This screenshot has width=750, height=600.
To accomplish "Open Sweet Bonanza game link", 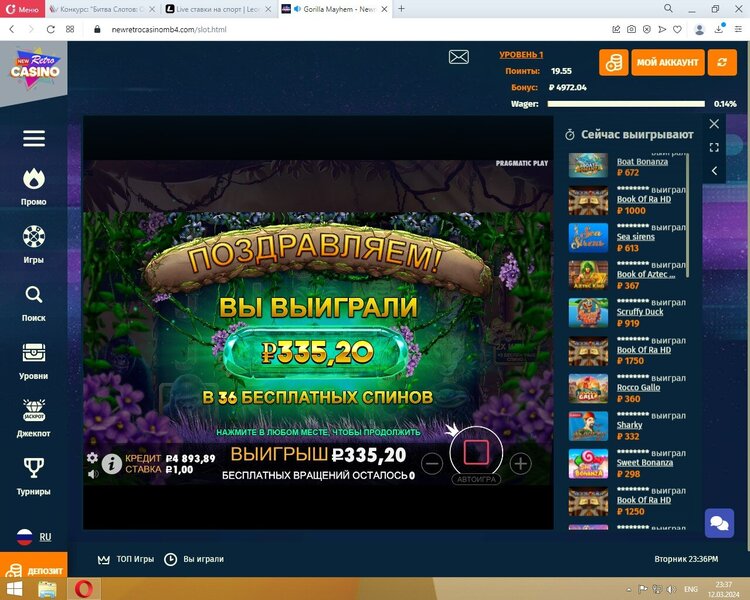I will [644, 463].
